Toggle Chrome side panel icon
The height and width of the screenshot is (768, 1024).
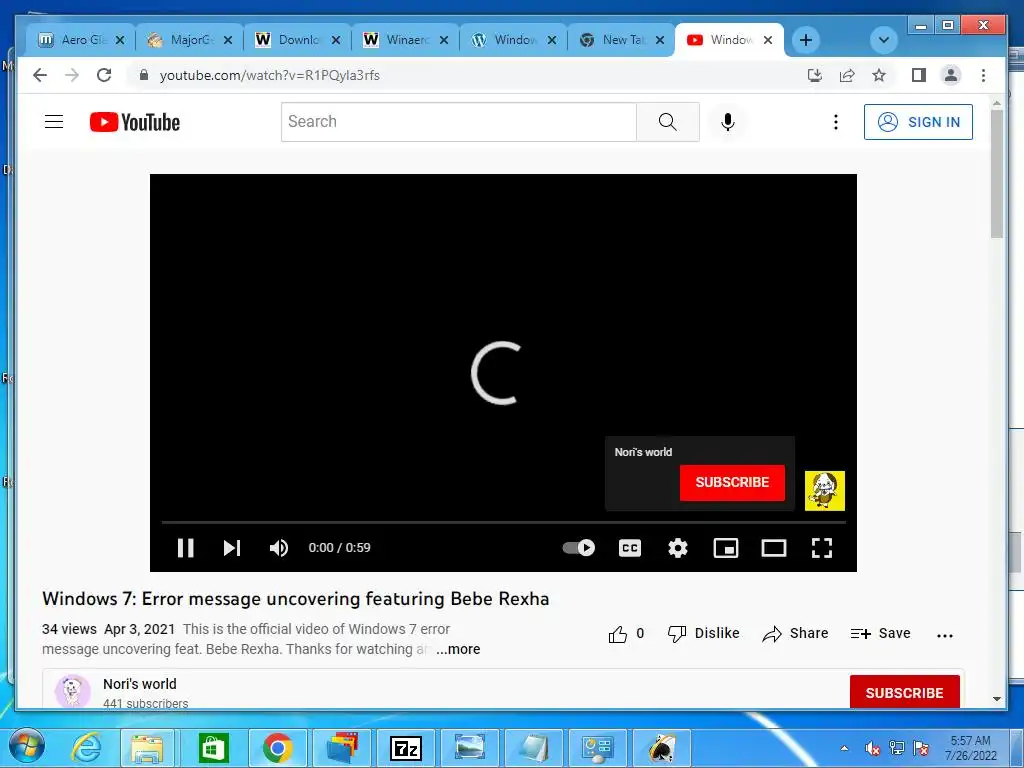tap(919, 75)
